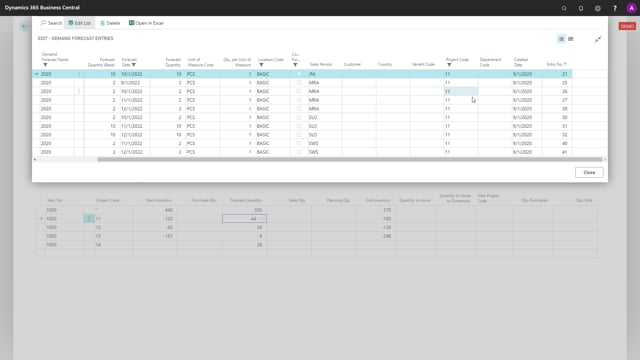Toggle Component Forecast checkbox for entry 32
Screen dimensions: 640x360
(299, 134)
